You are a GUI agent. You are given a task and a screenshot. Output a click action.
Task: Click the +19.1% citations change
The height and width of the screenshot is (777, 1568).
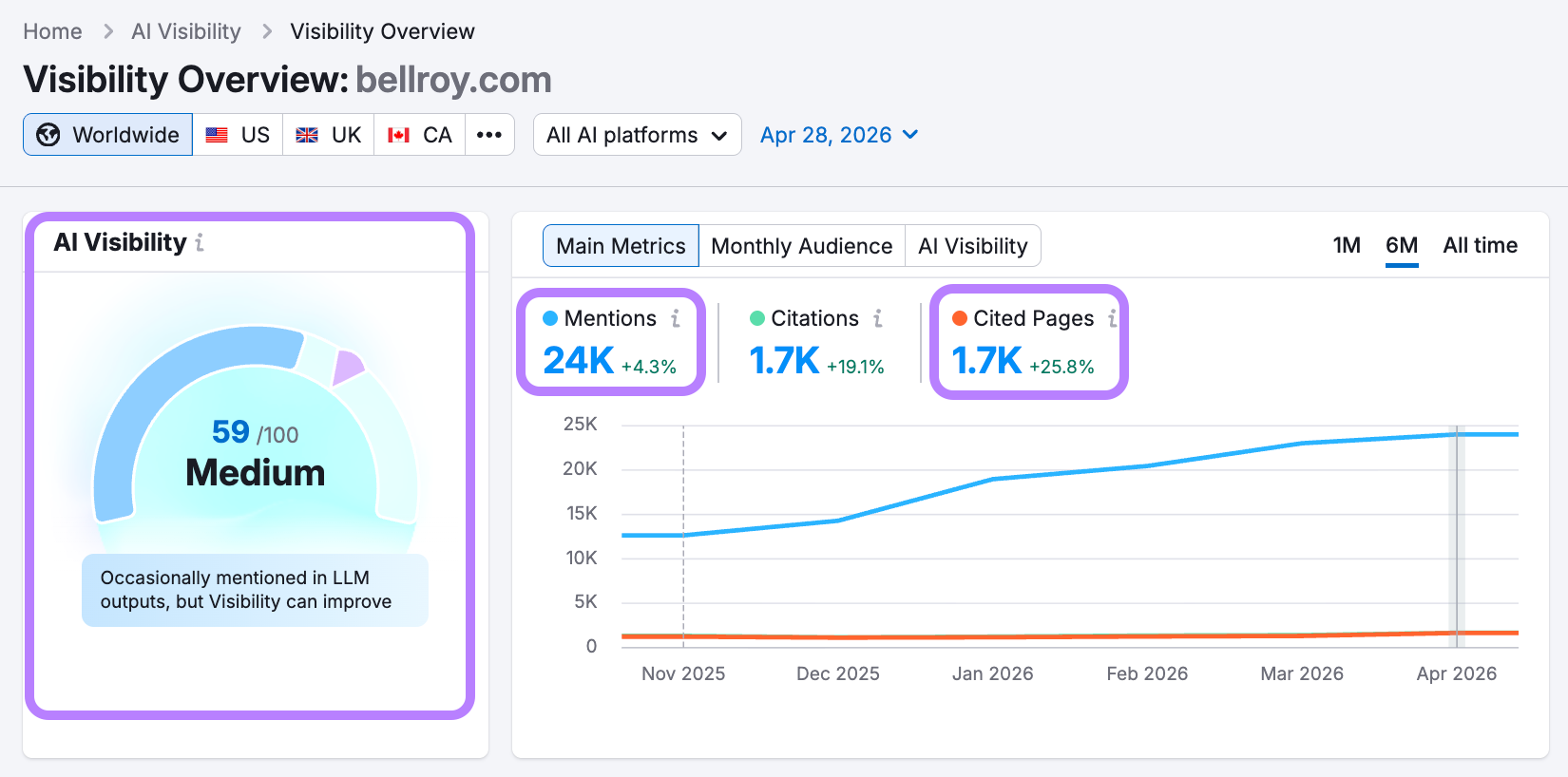click(855, 367)
